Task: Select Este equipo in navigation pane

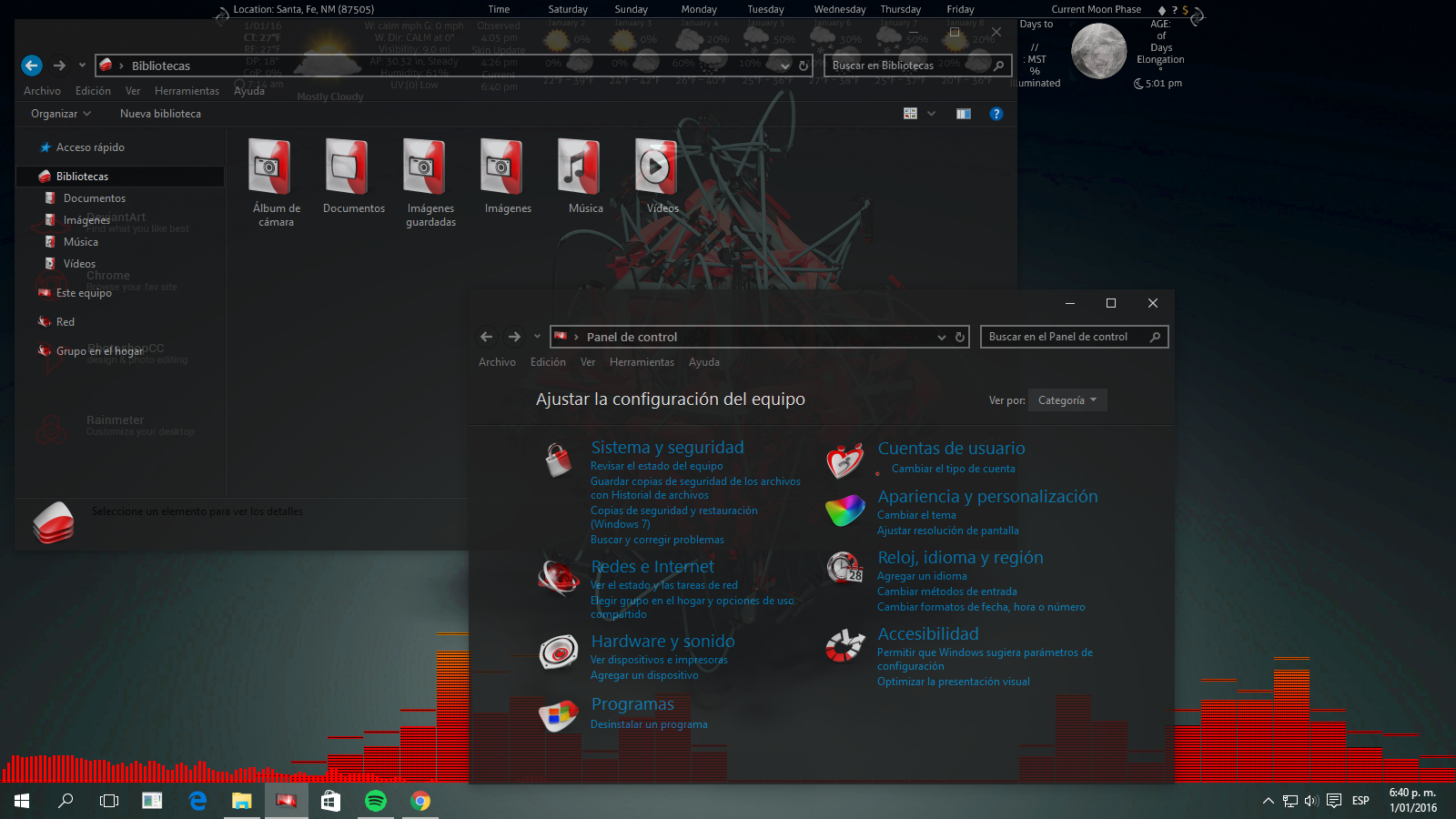Action: pyautogui.click(x=84, y=293)
